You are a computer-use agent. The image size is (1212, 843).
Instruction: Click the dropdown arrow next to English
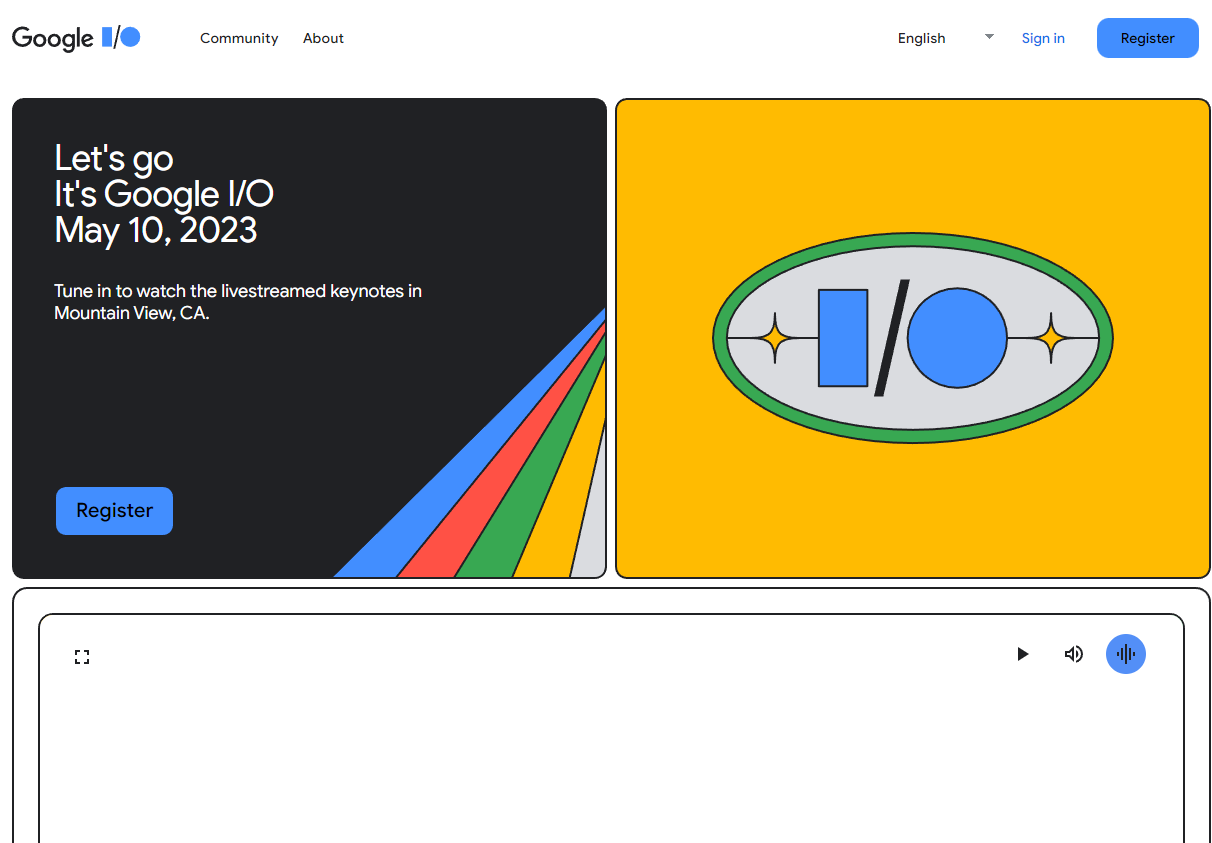coord(989,37)
